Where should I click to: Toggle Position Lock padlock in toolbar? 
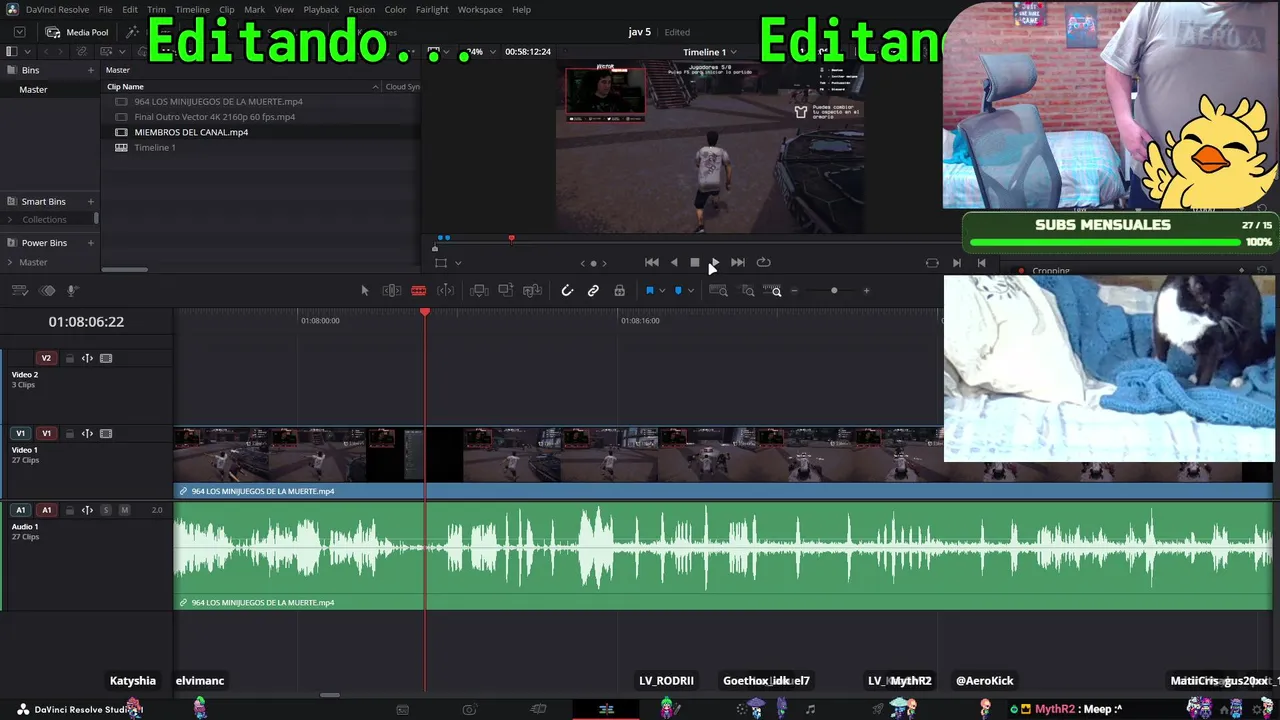click(x=620, y=291)
